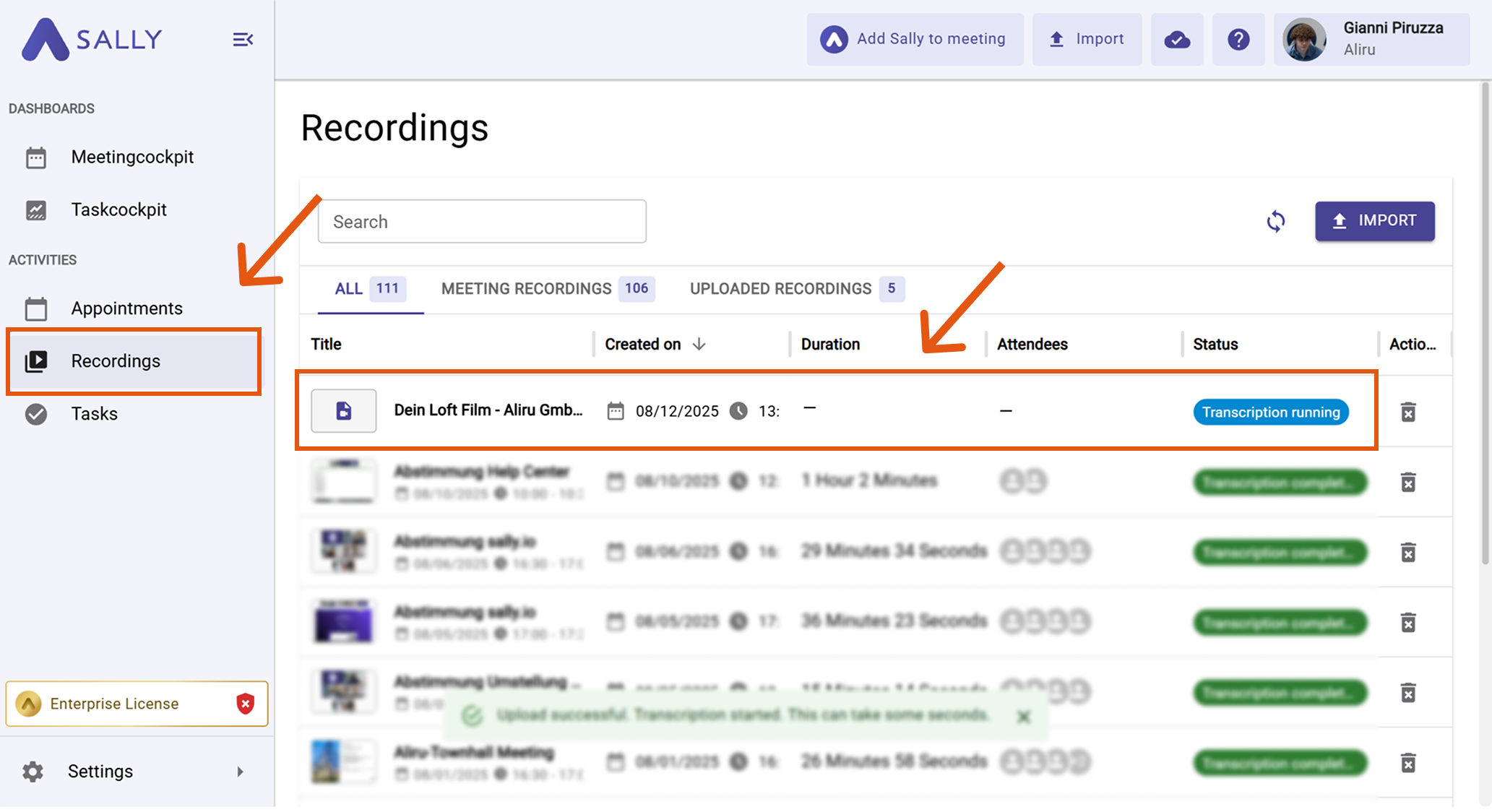
Task: Click the Settings gear icon
Action: point(33,772)
